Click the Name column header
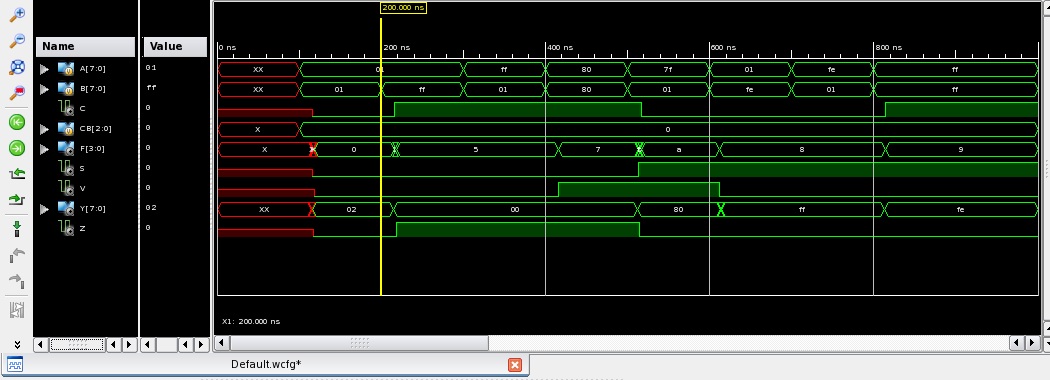Image resolution: width=1050 pixels, height=380 pixels. pos(86,46)
